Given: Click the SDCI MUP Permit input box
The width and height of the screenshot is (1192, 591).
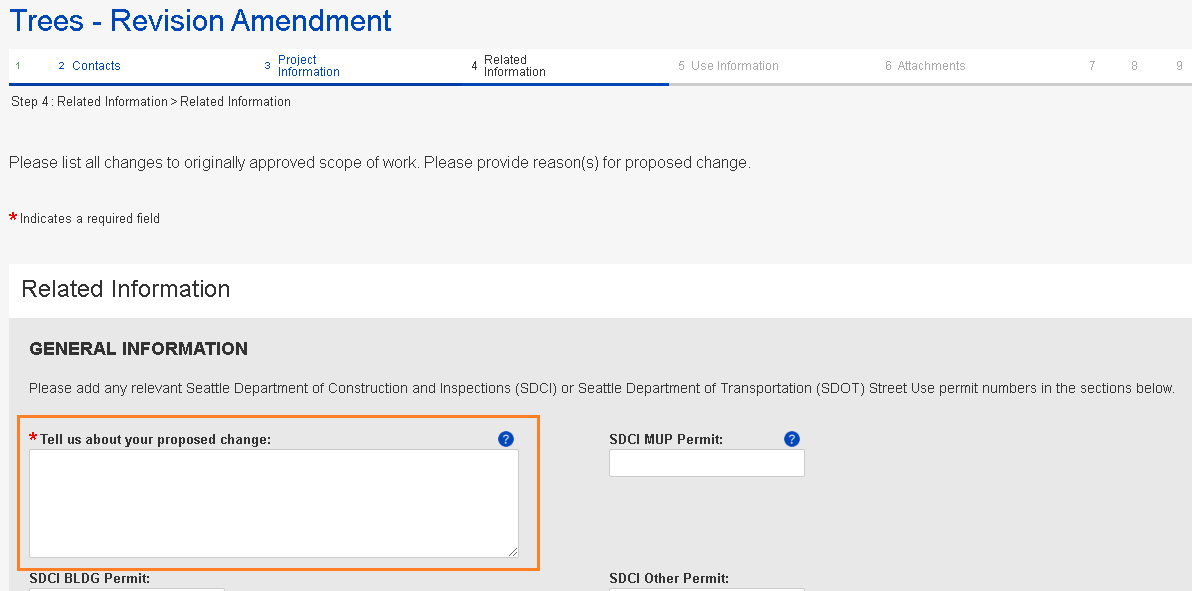Looking at the screenshot, I should tap(706, 463).
